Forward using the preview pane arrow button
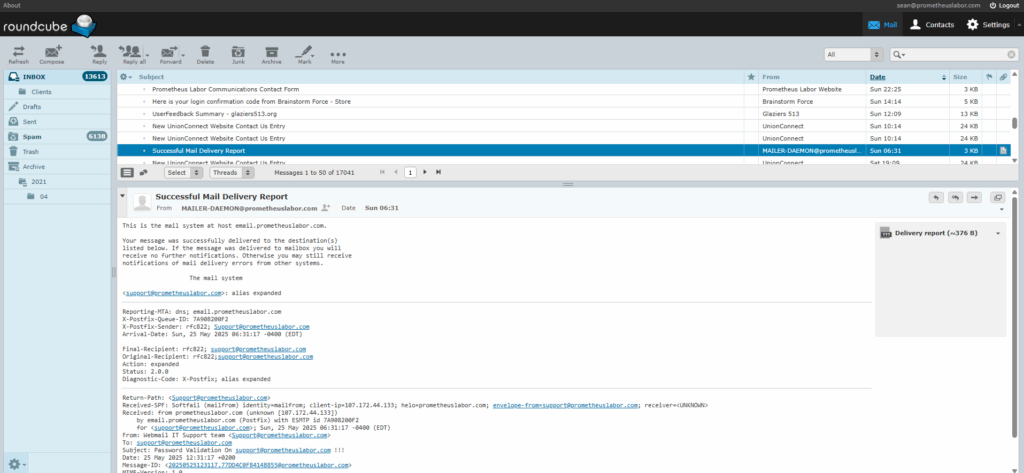The image size is (1024, 473). (x=974, y=197)
